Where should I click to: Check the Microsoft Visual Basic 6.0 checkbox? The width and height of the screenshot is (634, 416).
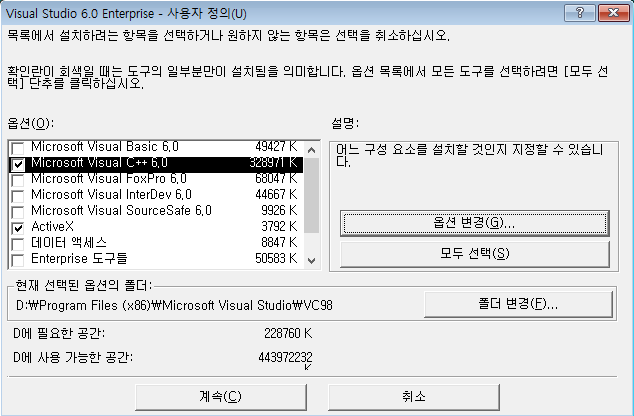tap(17, 148)
